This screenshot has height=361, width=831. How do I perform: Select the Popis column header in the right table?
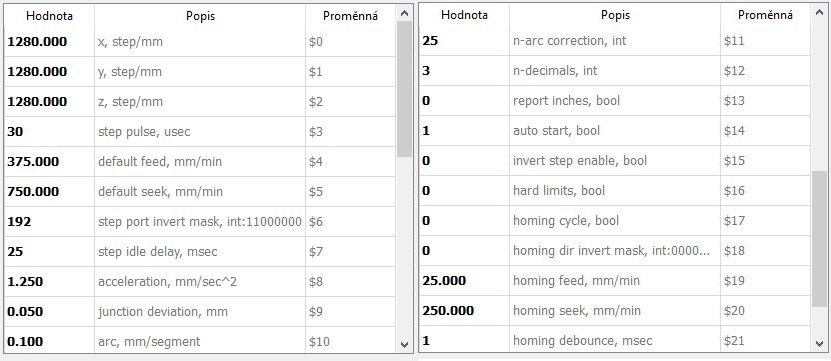pyautogui.click(x=615, y=16)
